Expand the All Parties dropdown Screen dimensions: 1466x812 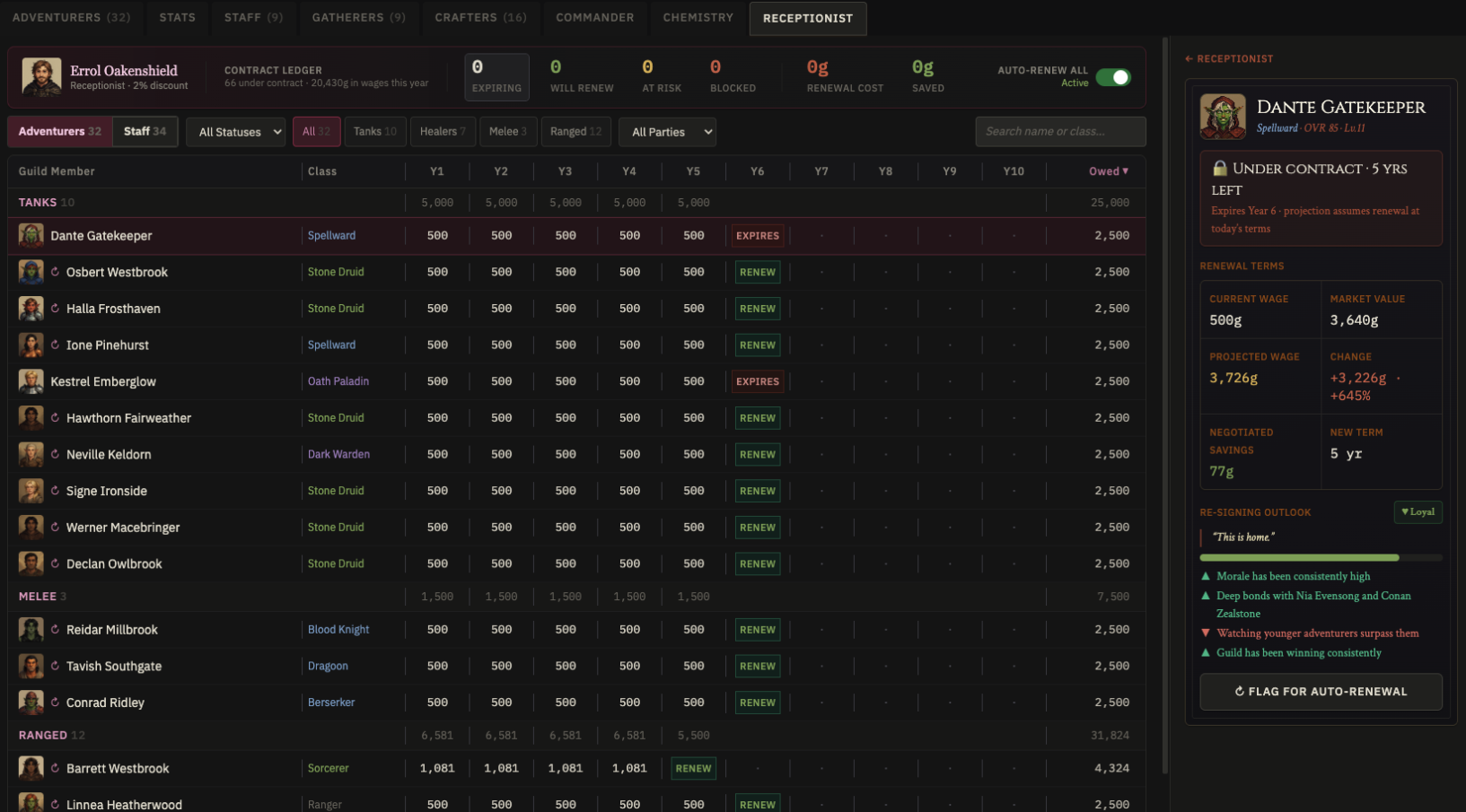668,132
